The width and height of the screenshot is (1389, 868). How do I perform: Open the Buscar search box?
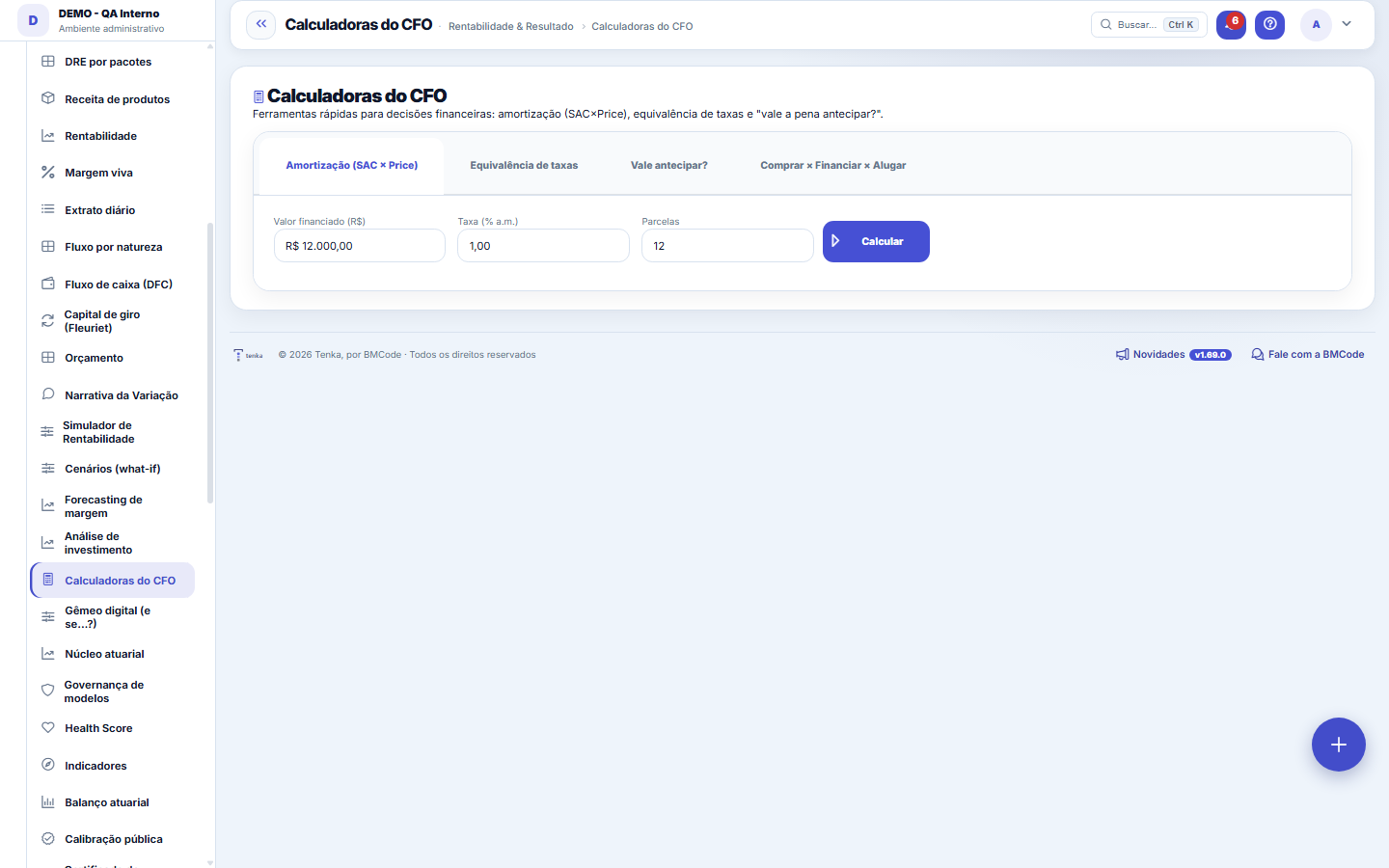[x=1149, y=24]
